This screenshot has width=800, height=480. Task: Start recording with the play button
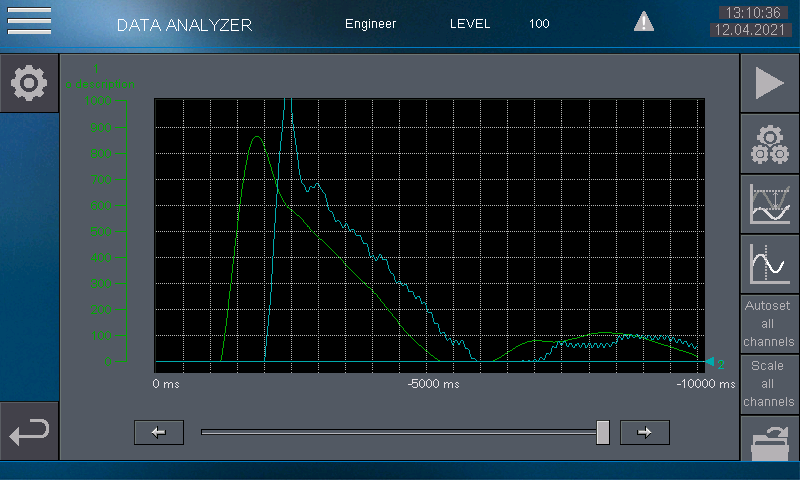(769, 84)
